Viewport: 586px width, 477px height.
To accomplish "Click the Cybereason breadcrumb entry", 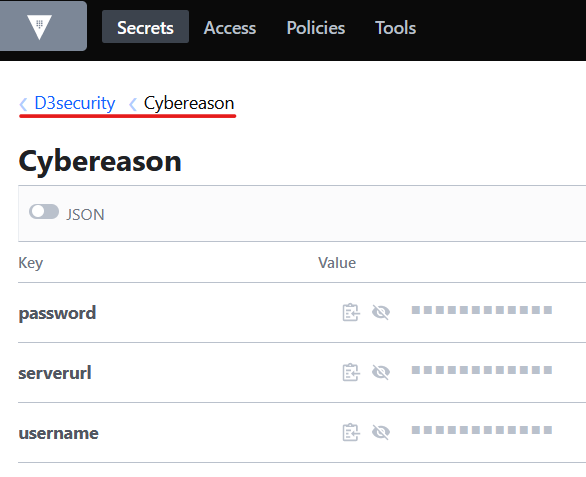I will pos(189,103).
